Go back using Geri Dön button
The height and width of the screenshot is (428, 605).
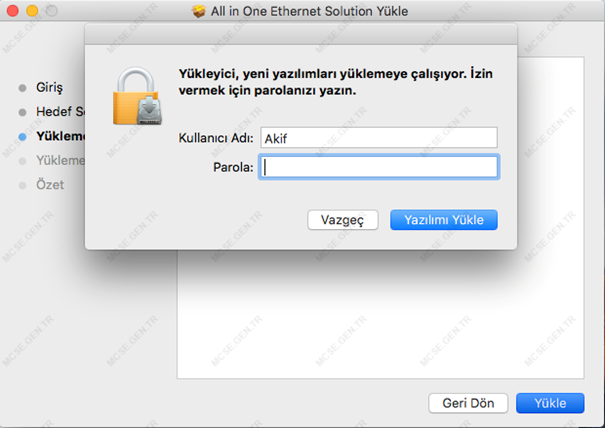tap(468, 403)
